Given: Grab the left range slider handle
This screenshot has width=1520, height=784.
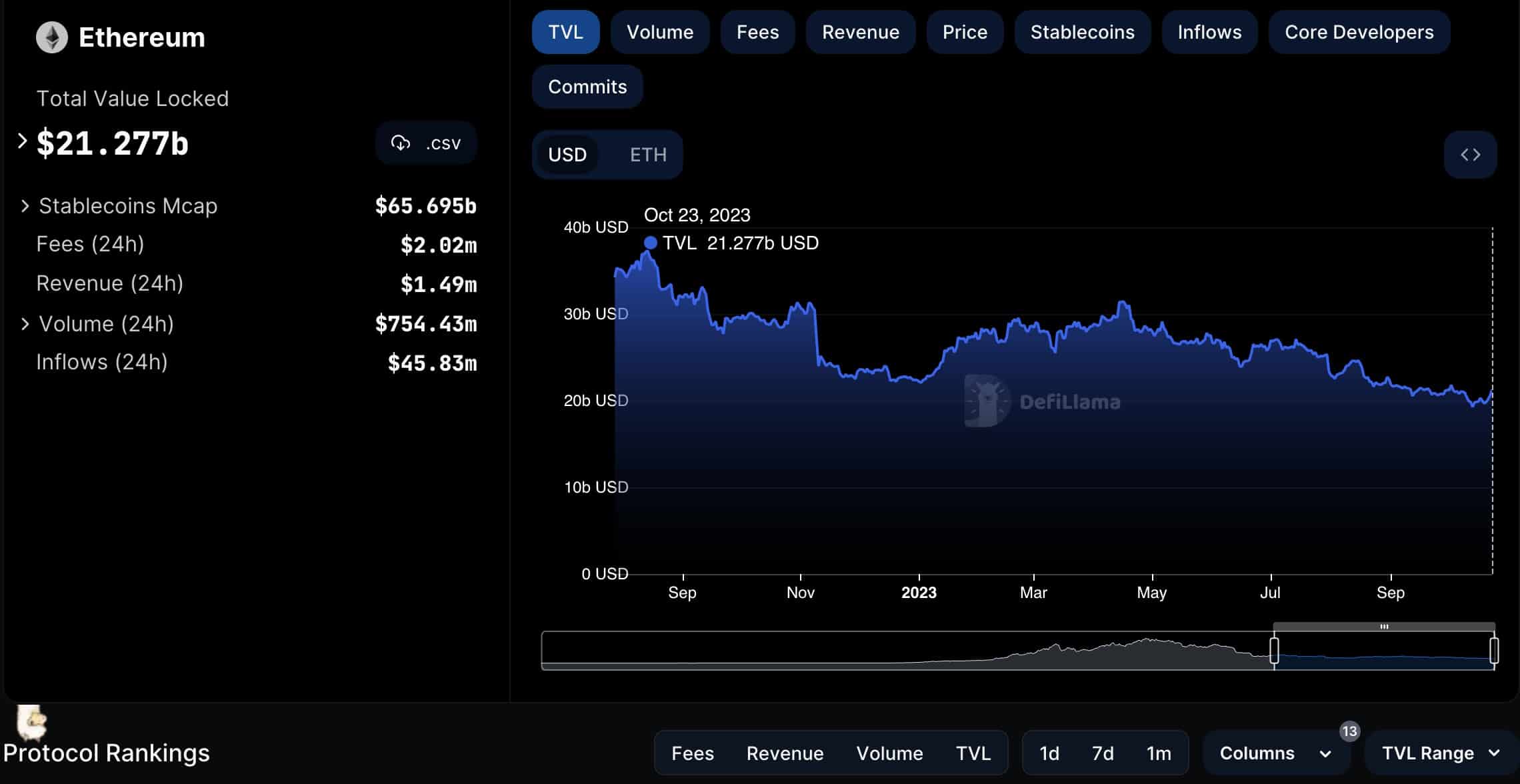Looking at the screenshot, I should click(x=1274, y=650).
